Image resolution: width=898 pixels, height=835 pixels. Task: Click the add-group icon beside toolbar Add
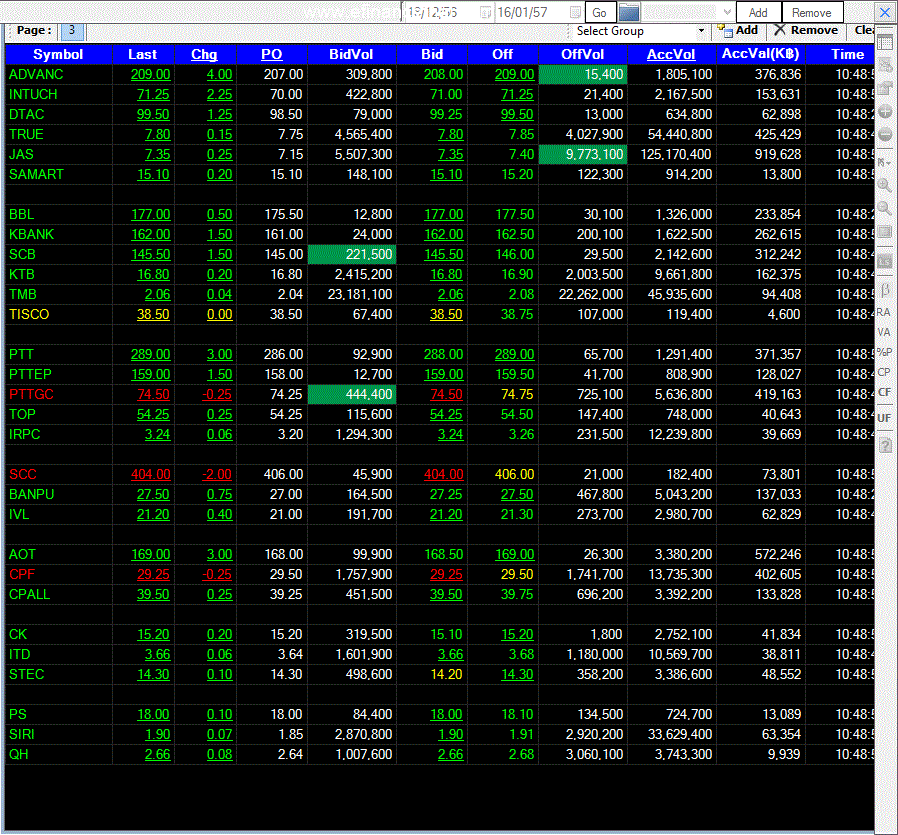click(x=725, y=30)
